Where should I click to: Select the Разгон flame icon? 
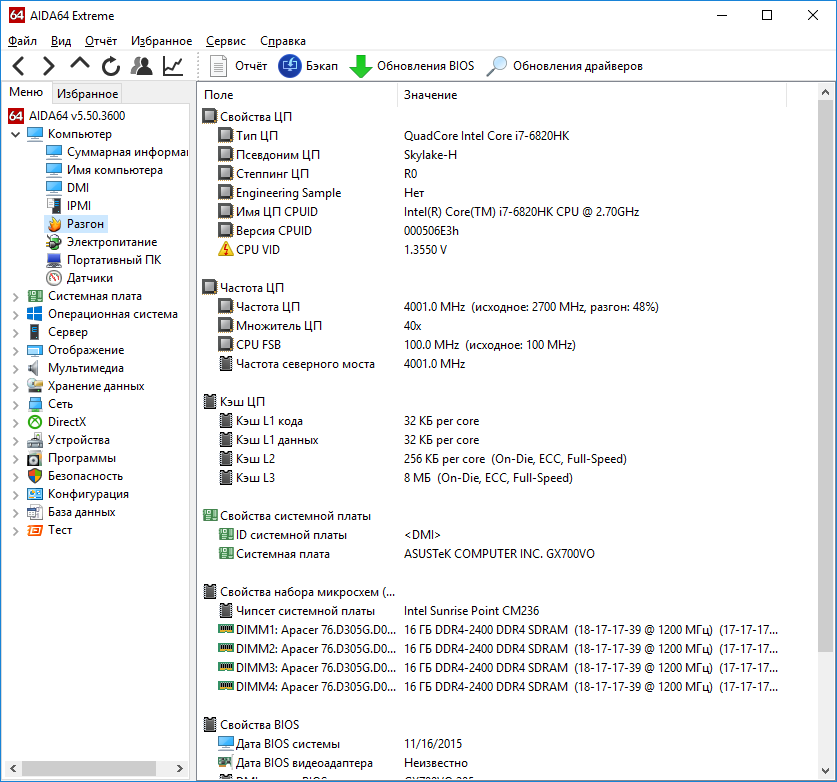pos(54,224)
